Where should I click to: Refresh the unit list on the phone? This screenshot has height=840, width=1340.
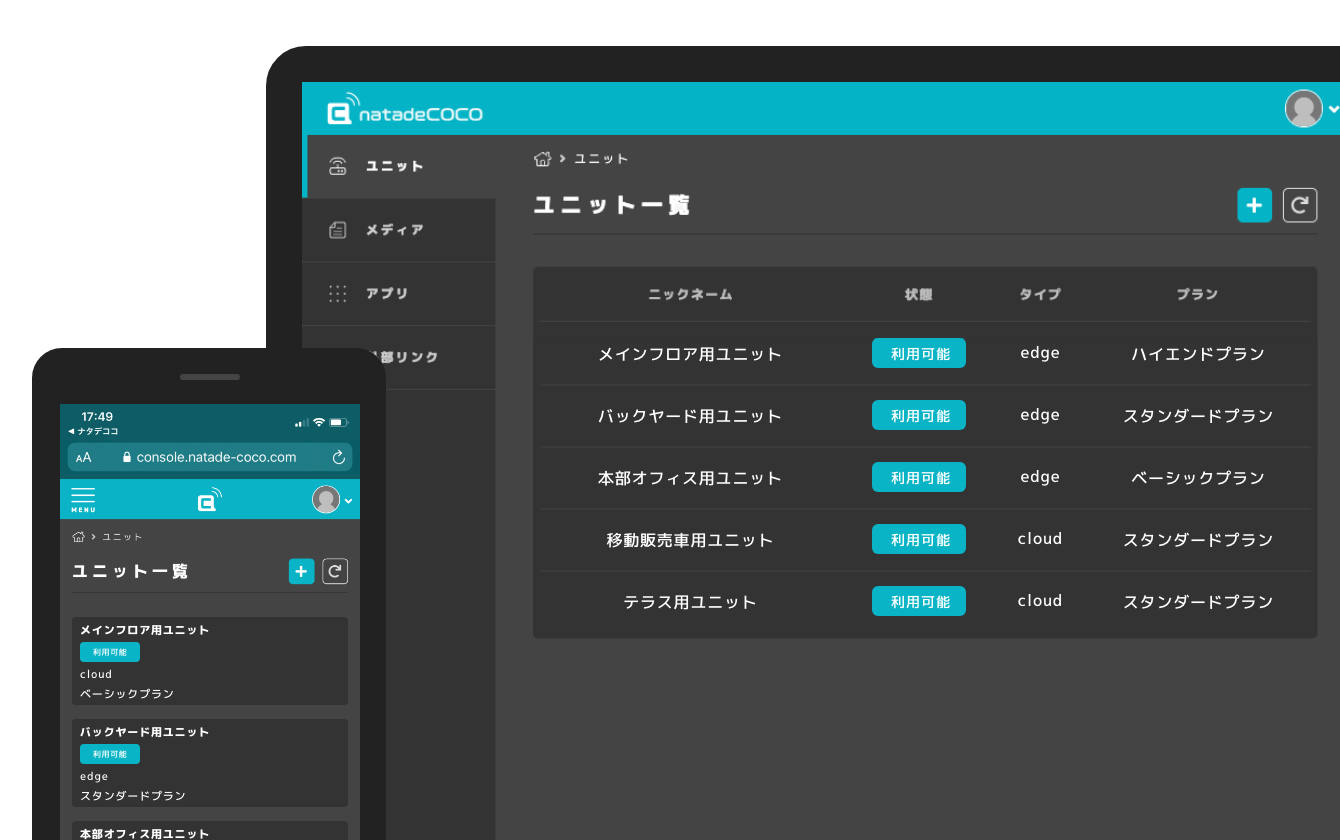click(x=335, y=571)
